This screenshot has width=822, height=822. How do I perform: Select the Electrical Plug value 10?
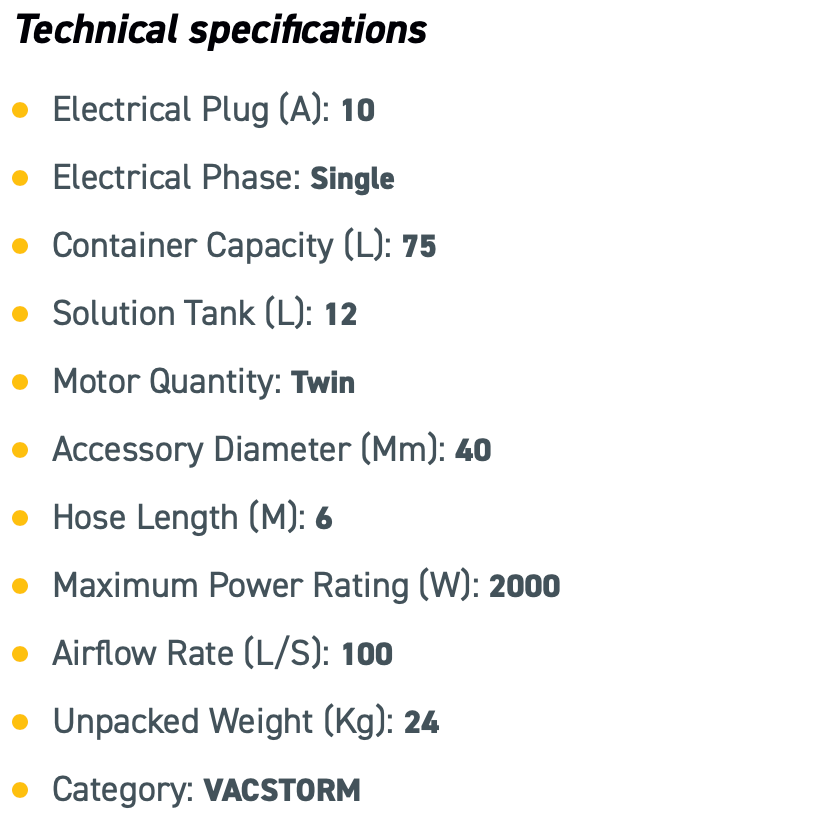(x=358, y=111)
